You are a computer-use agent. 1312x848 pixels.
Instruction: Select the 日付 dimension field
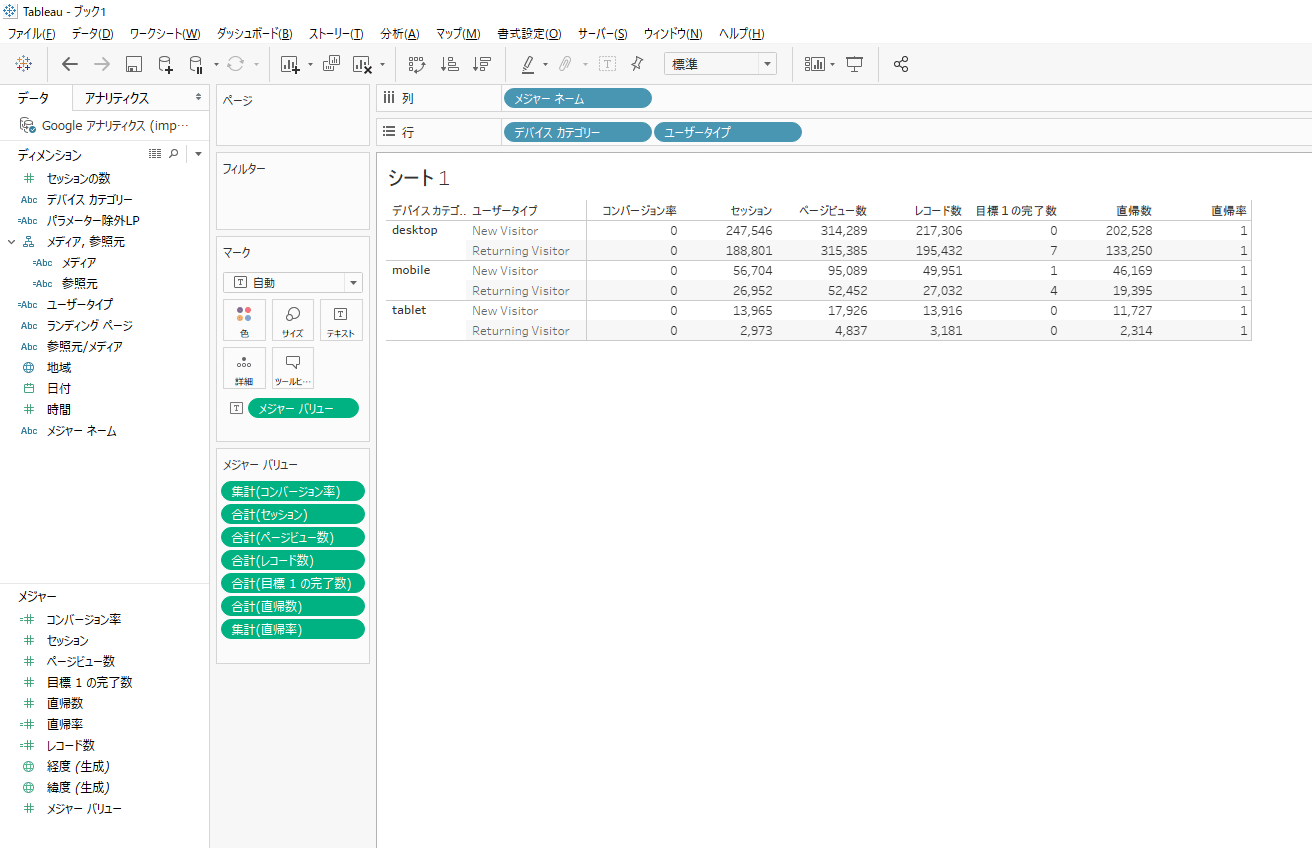point(58,388)
